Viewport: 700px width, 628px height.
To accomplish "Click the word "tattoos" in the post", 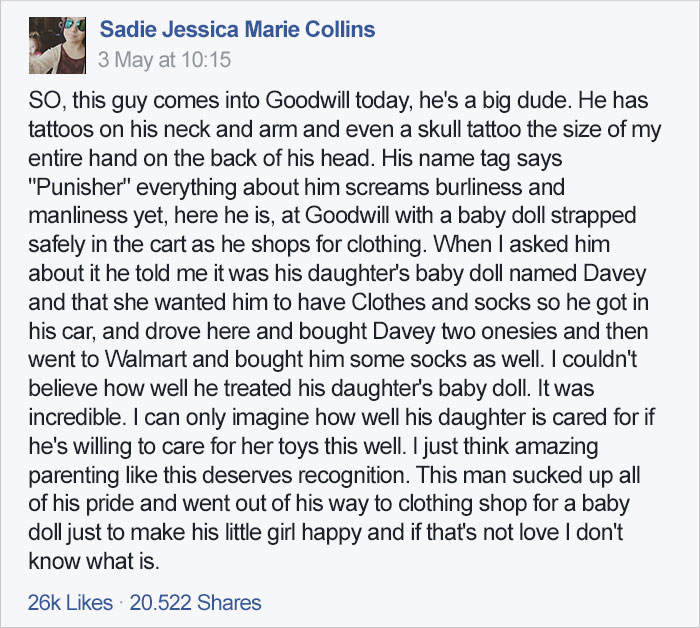I will (x=61, y=129).
